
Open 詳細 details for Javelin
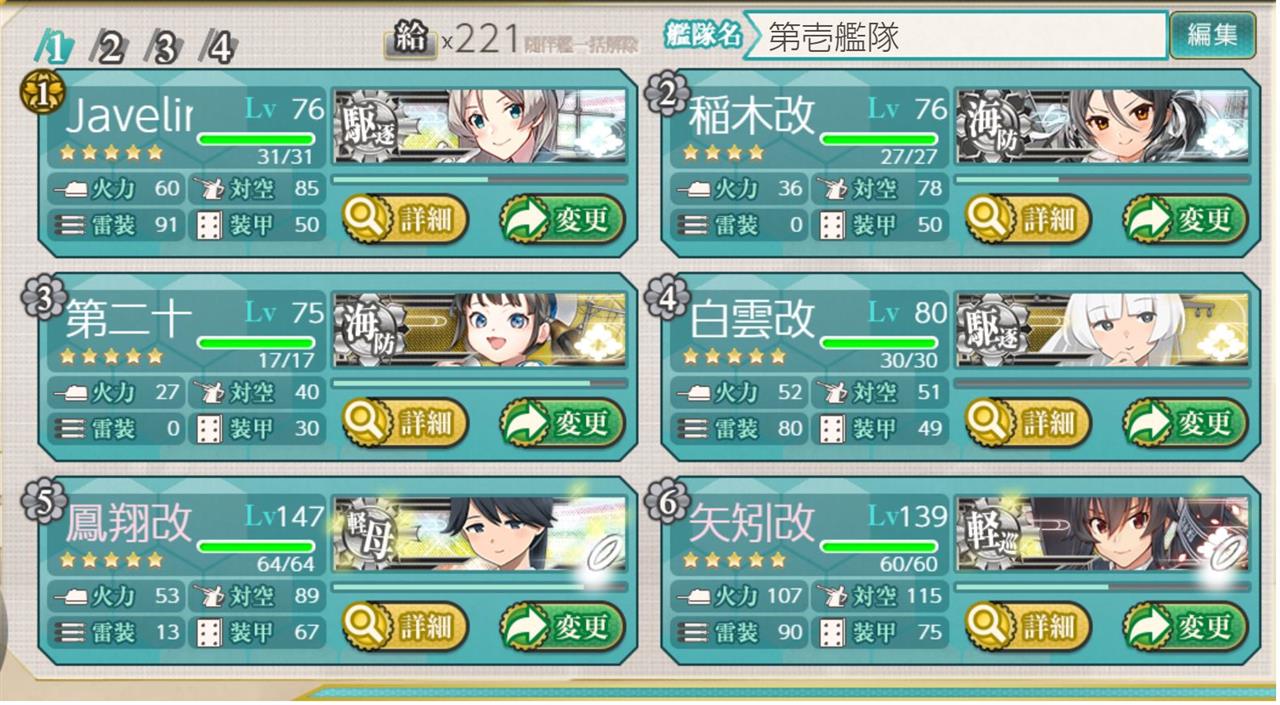click(x=405, y=220)
